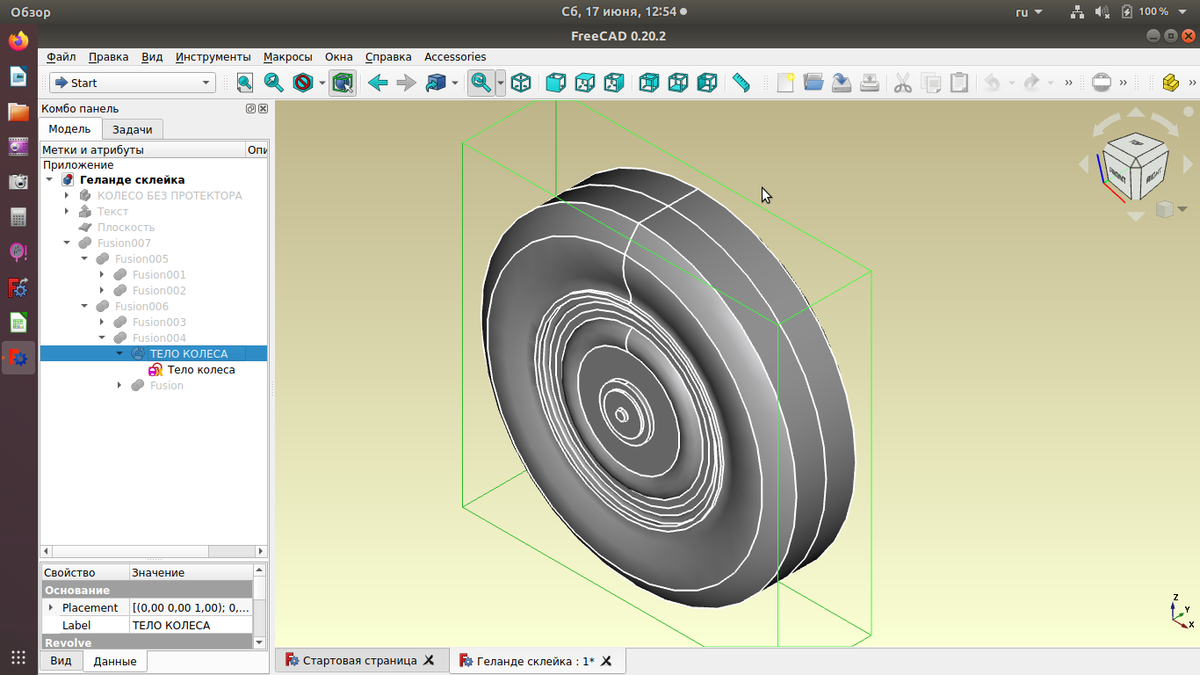Select the measure distance ruler tool

[x=741, y=83]
